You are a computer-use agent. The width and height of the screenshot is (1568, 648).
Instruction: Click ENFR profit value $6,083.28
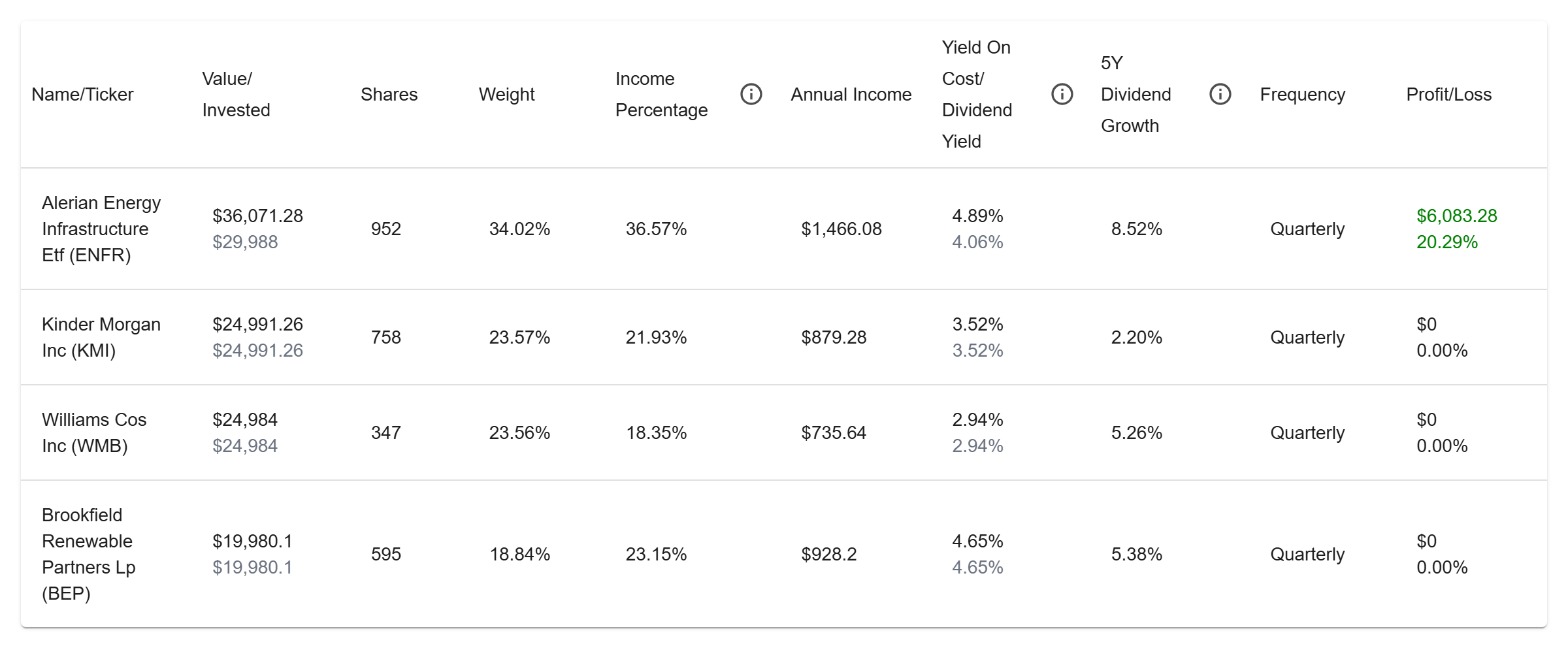tap(1456, 216)
